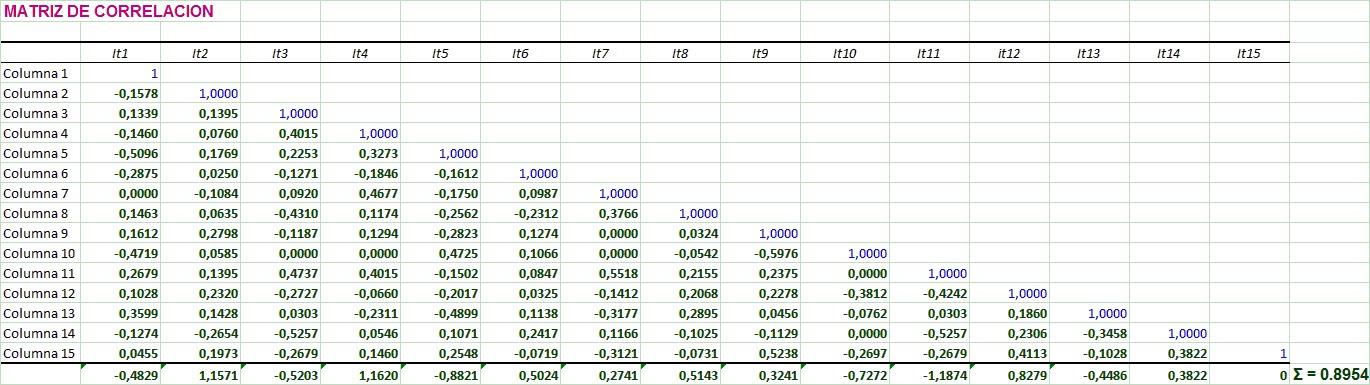The image size is (1370, 385).
Task: Click the total cell with -0,8821
Action: pyautogui.click(x=440, y=374)
